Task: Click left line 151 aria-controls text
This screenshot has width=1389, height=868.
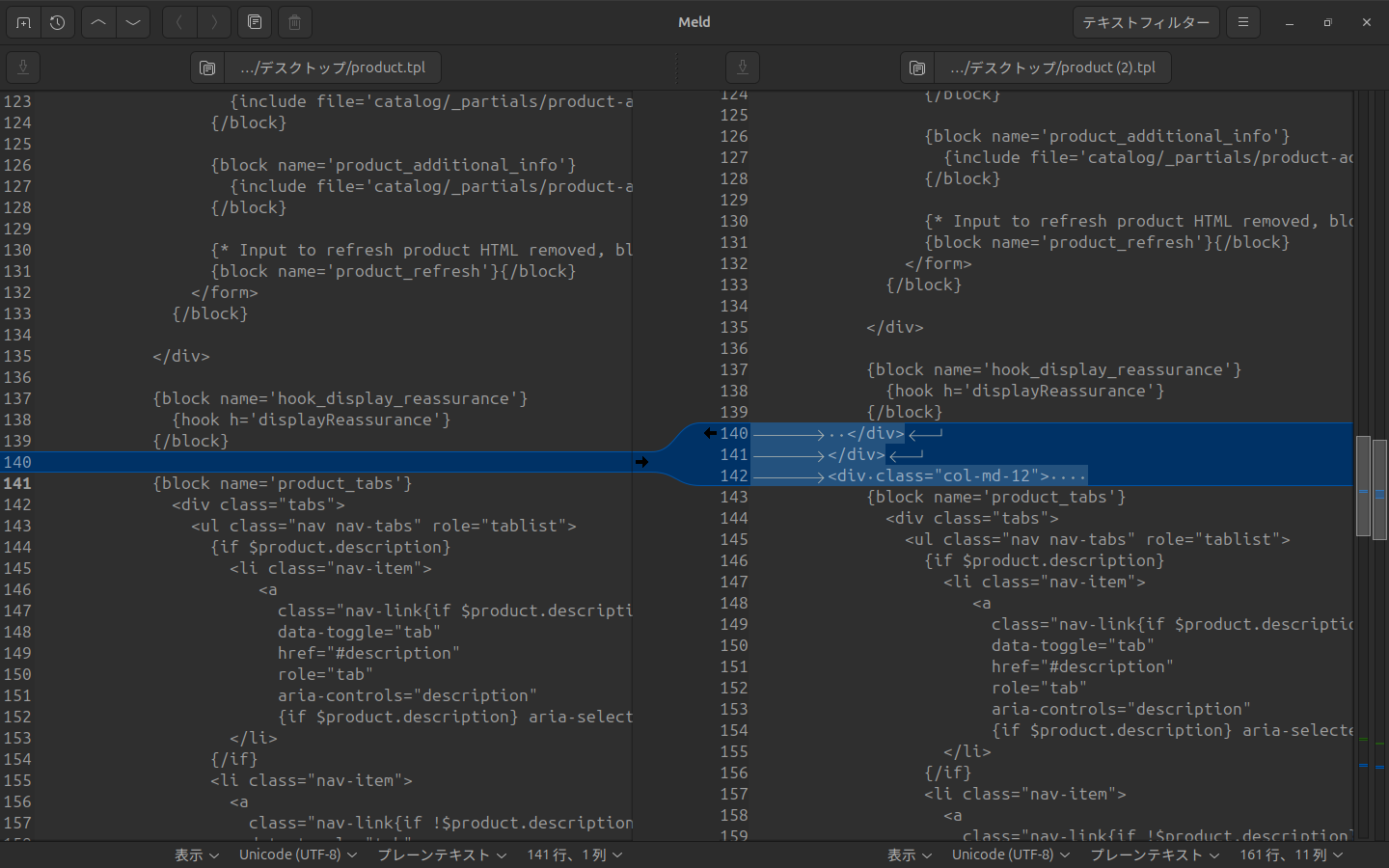Action: (408, 695)
